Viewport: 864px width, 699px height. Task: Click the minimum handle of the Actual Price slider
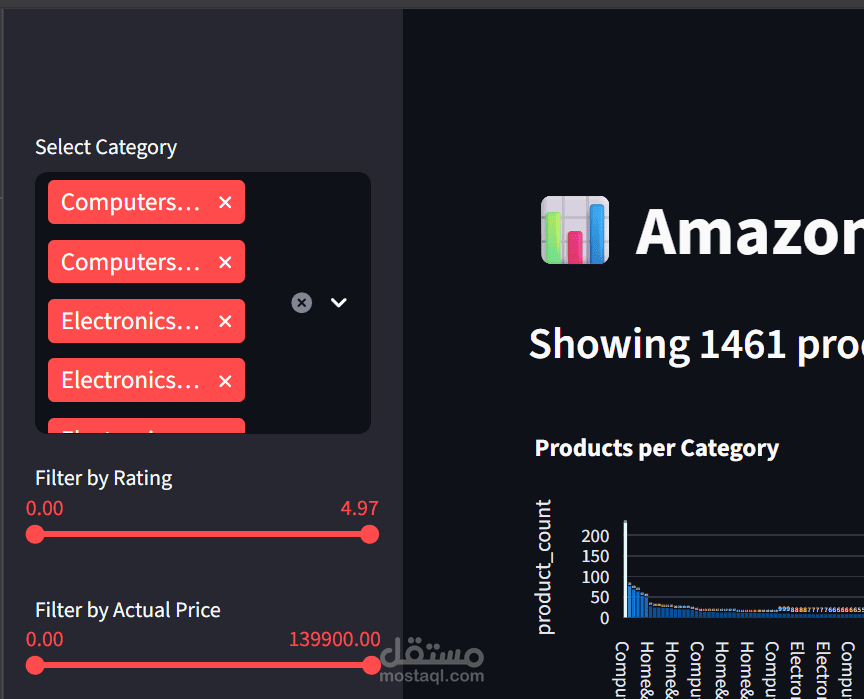pyautogui.click(x=35, y=665)
